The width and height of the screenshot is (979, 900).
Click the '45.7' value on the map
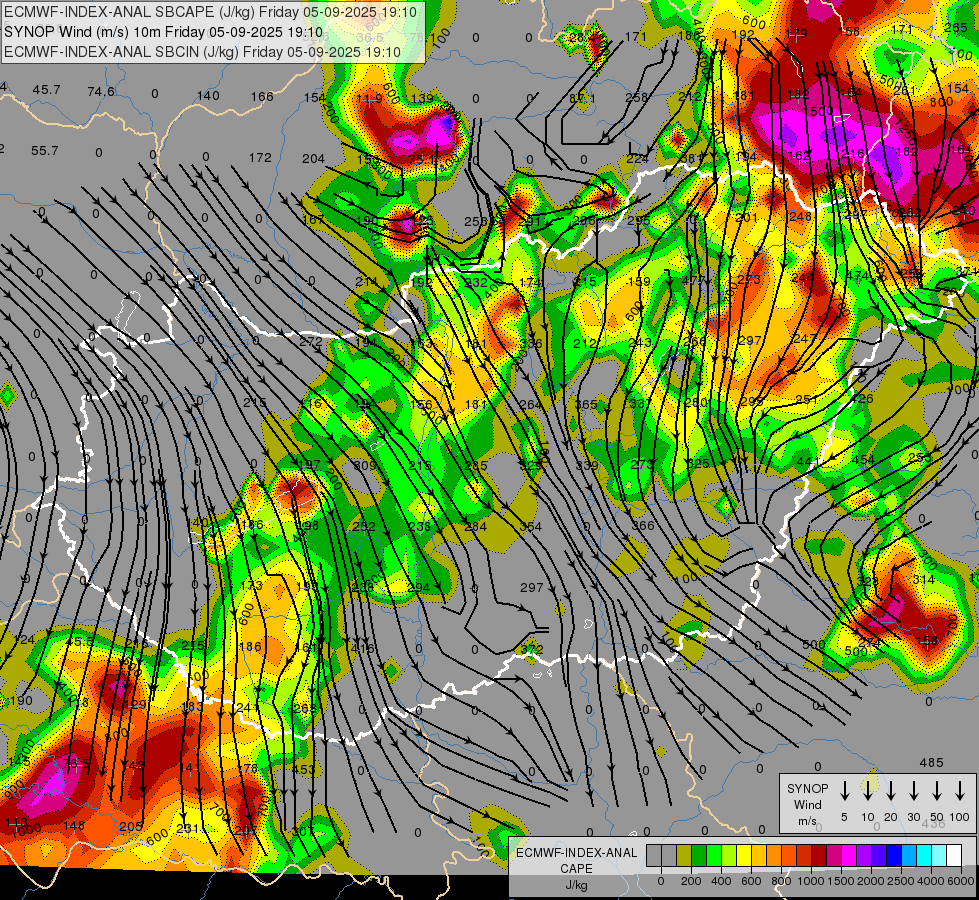[46, 90]
